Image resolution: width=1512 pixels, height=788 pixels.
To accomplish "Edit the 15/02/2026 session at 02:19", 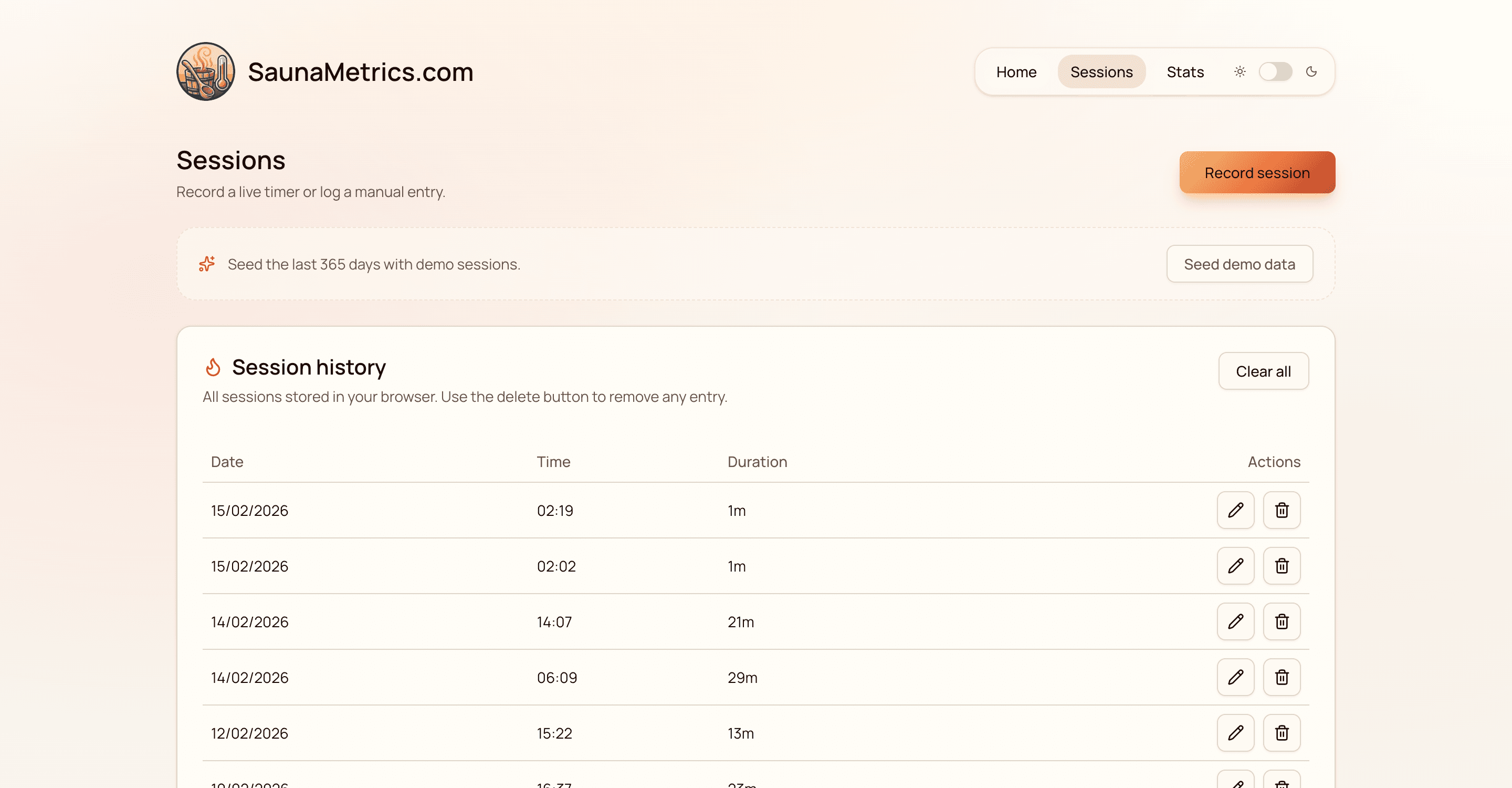I will pos(1235,510).
